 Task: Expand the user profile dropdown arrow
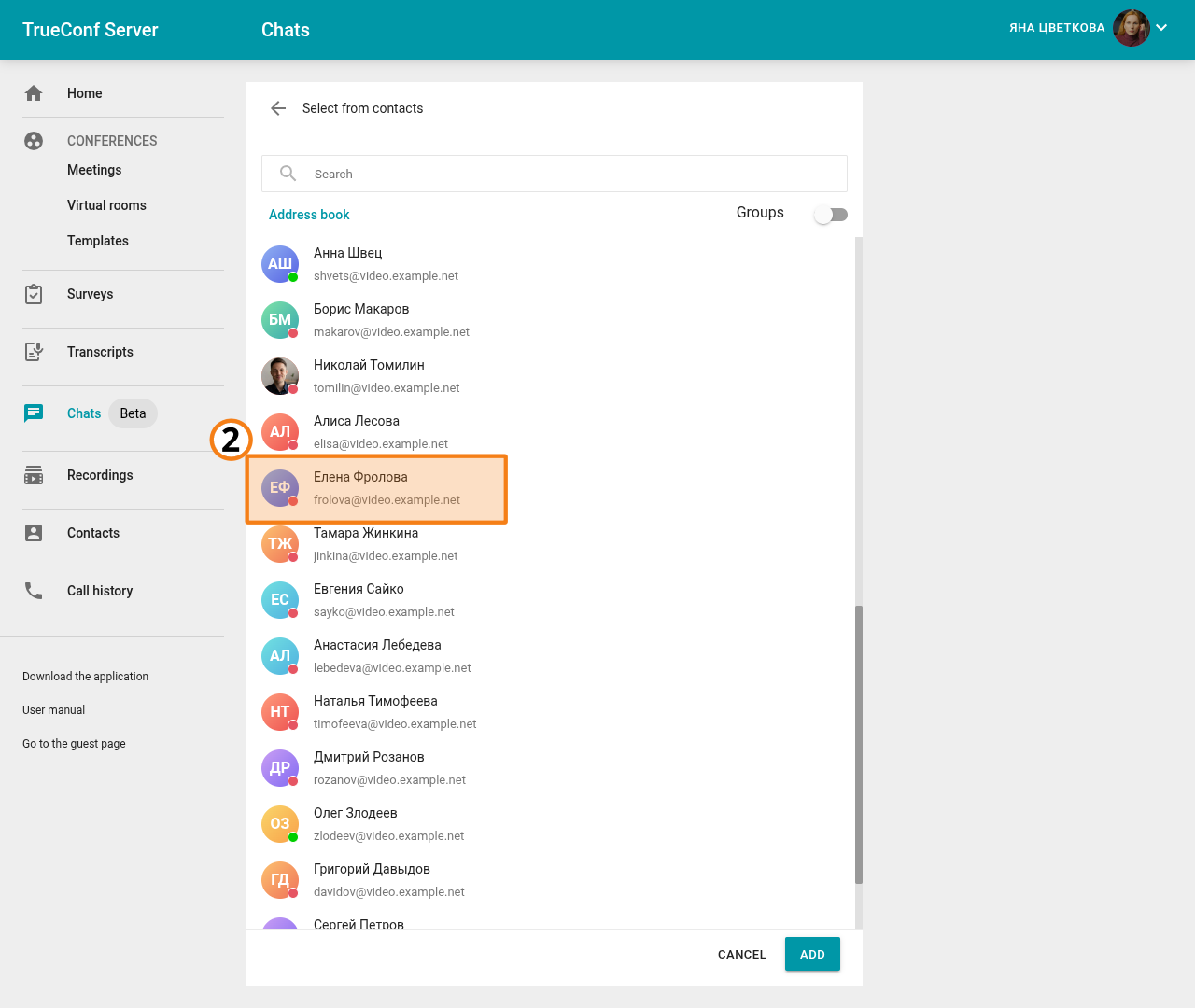1161,28
